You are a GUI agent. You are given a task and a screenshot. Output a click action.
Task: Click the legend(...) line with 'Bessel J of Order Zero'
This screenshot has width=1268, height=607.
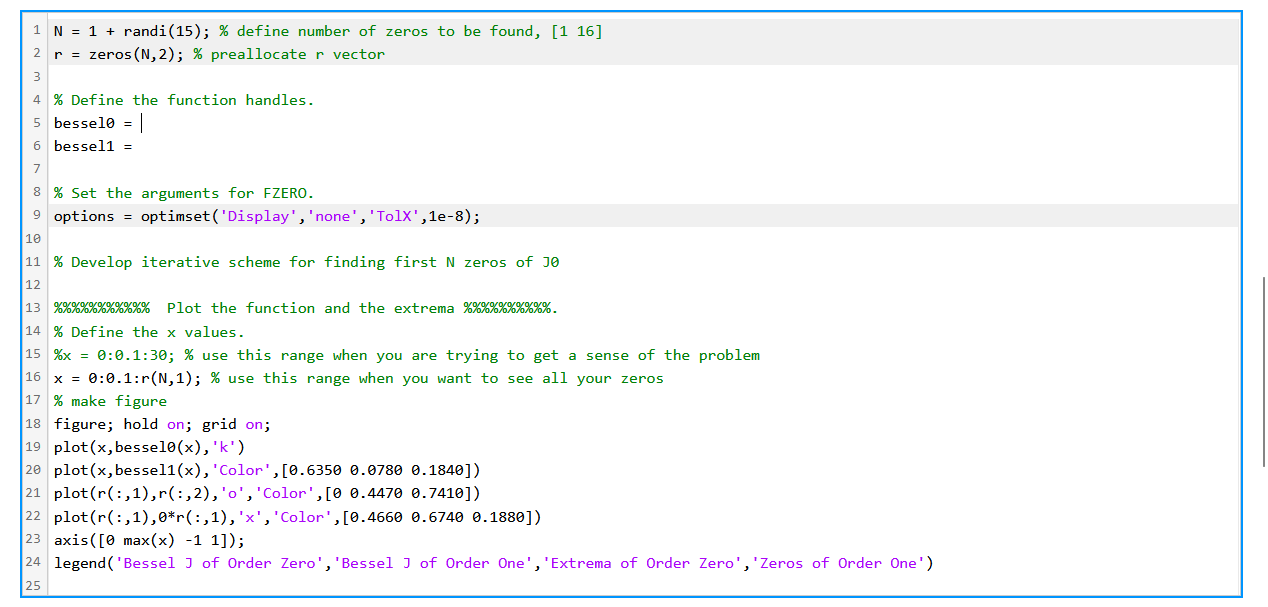[494, 563]
